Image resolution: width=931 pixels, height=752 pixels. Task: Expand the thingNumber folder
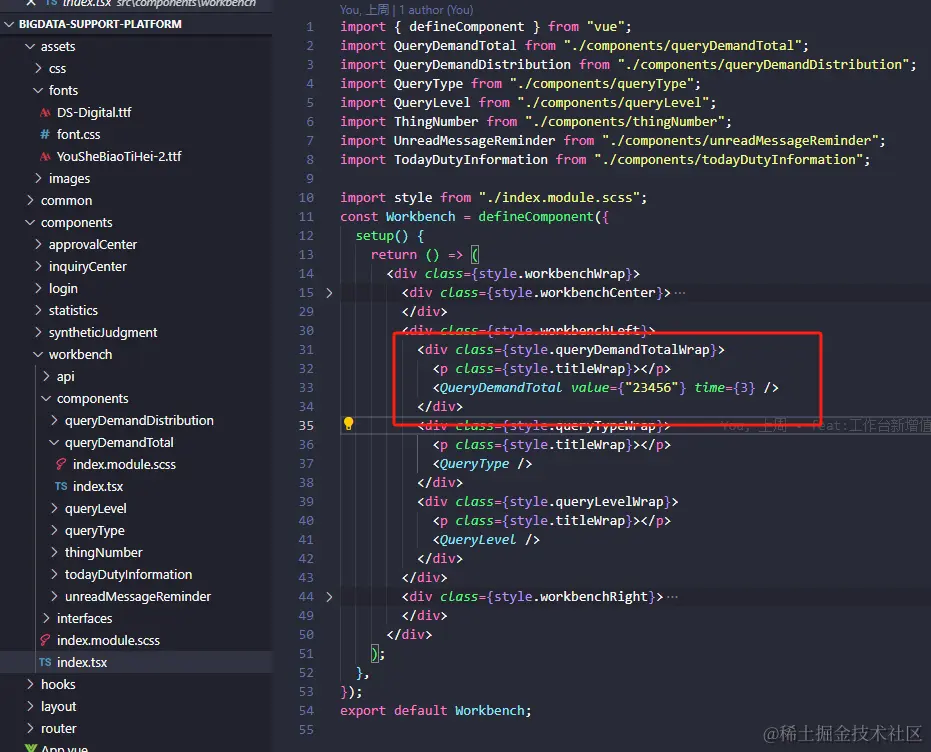click(x=55, y=552)
